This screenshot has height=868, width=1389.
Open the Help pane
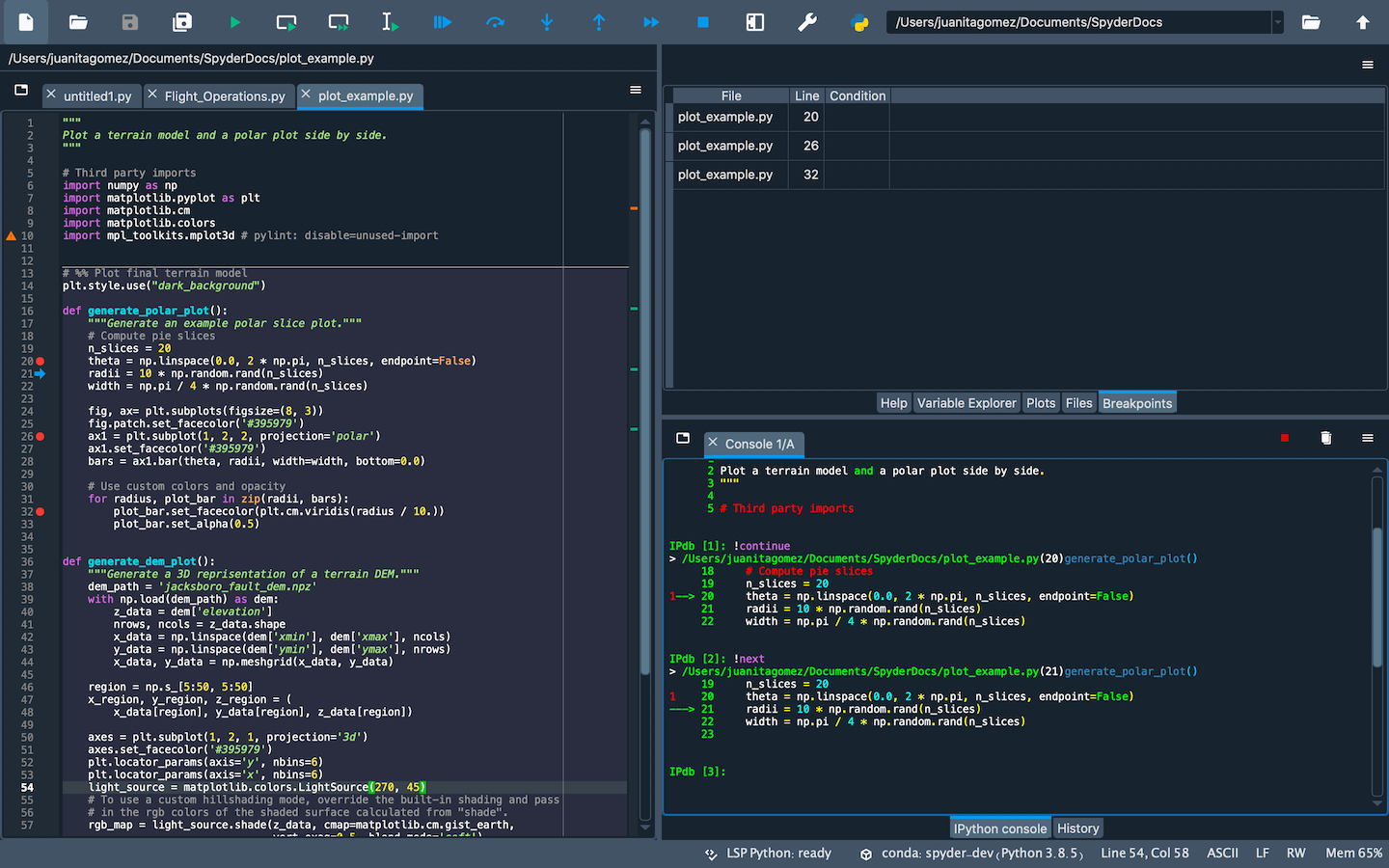(x=893, y=402)
